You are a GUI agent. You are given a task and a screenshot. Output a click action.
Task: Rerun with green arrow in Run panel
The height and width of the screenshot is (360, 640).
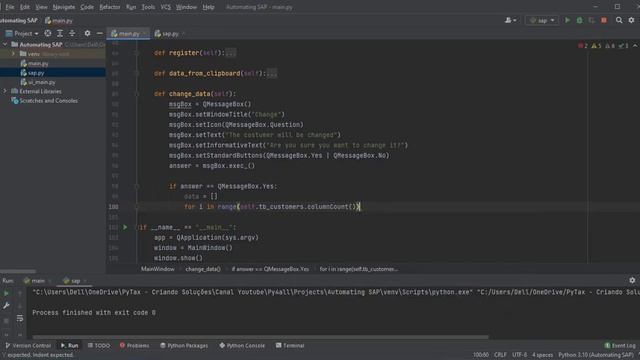[x=6, y=293]
